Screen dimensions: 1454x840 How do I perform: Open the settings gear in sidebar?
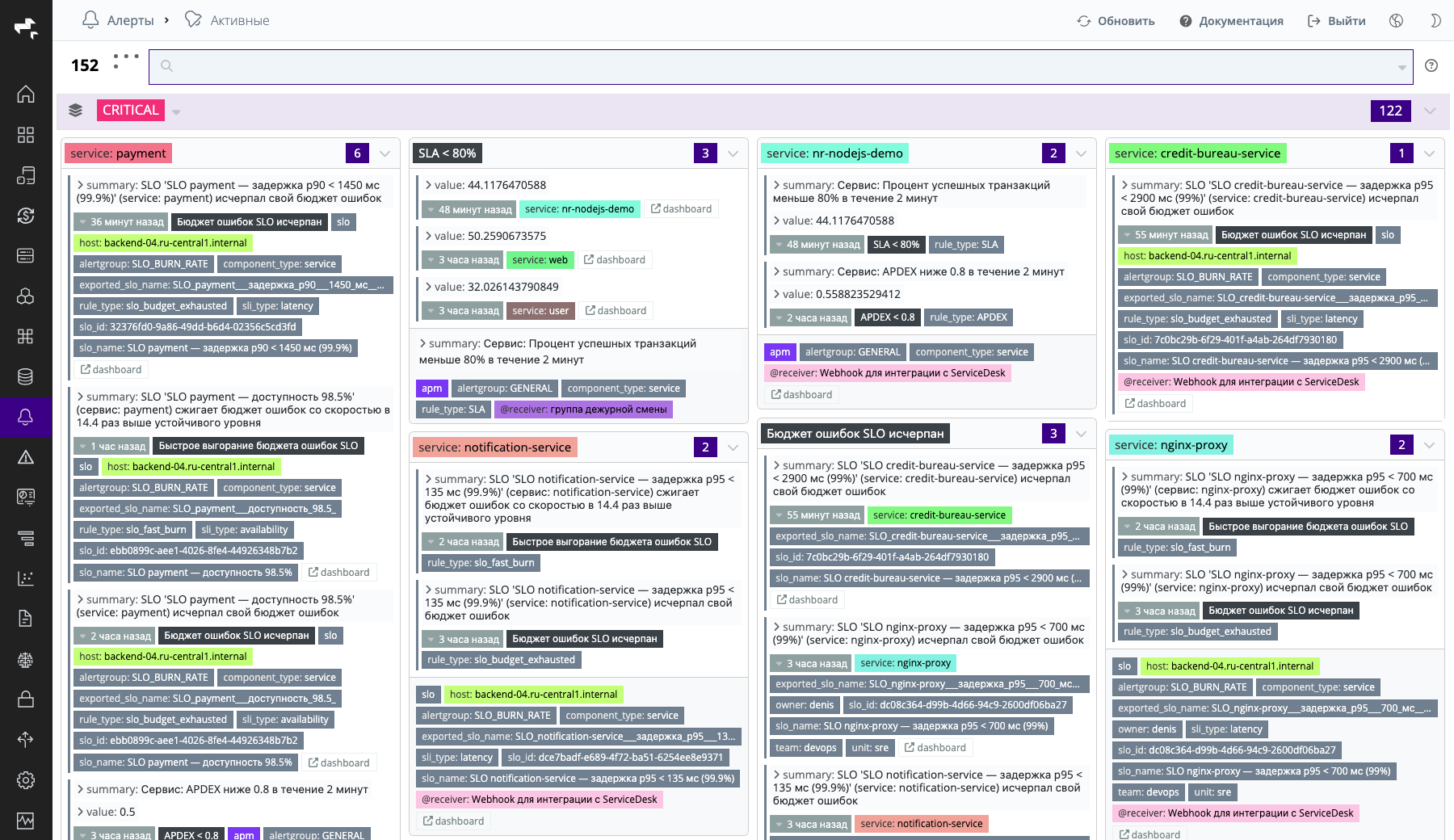click(26, 780)
